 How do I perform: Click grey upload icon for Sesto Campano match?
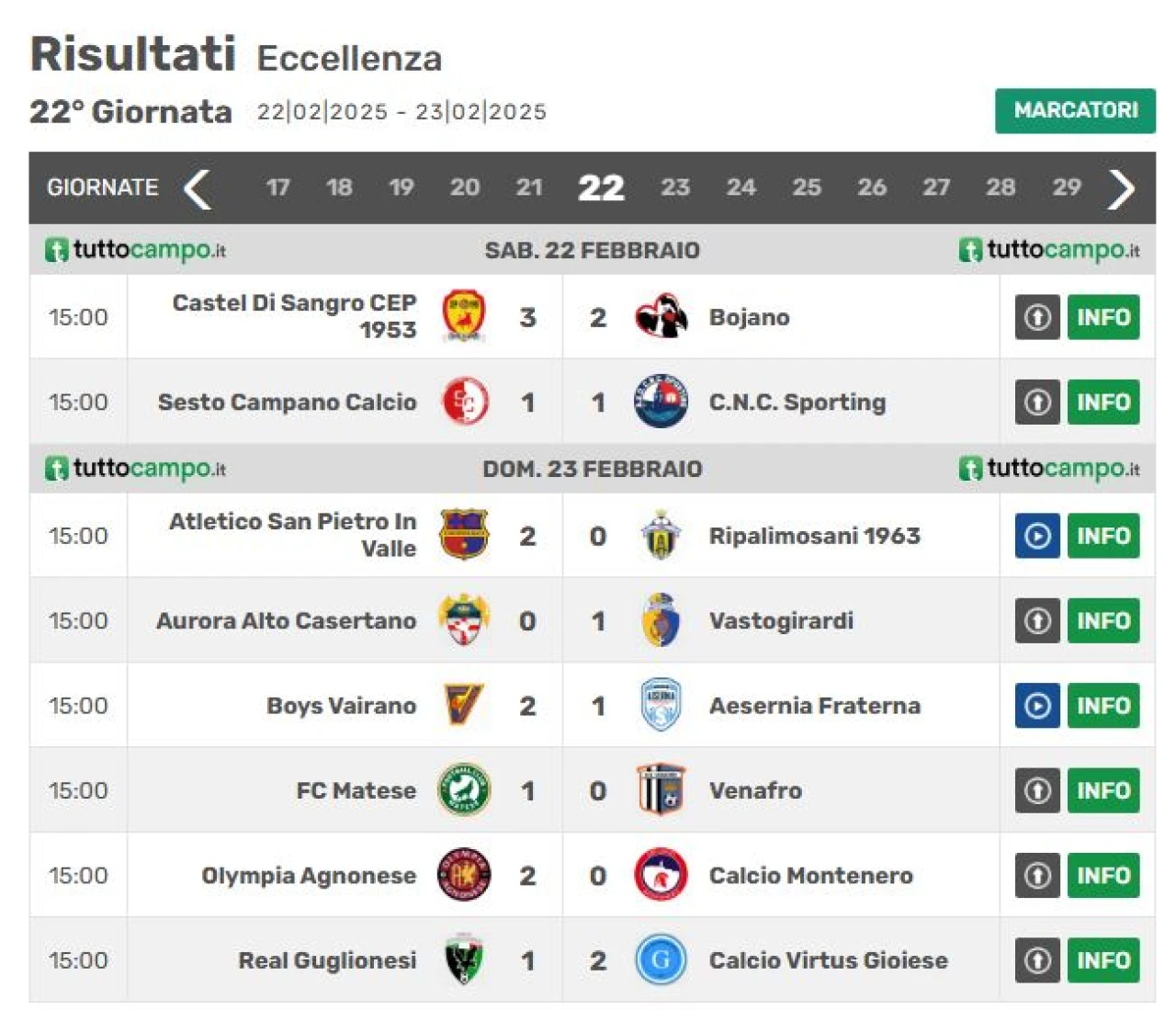click(1037, 402)
